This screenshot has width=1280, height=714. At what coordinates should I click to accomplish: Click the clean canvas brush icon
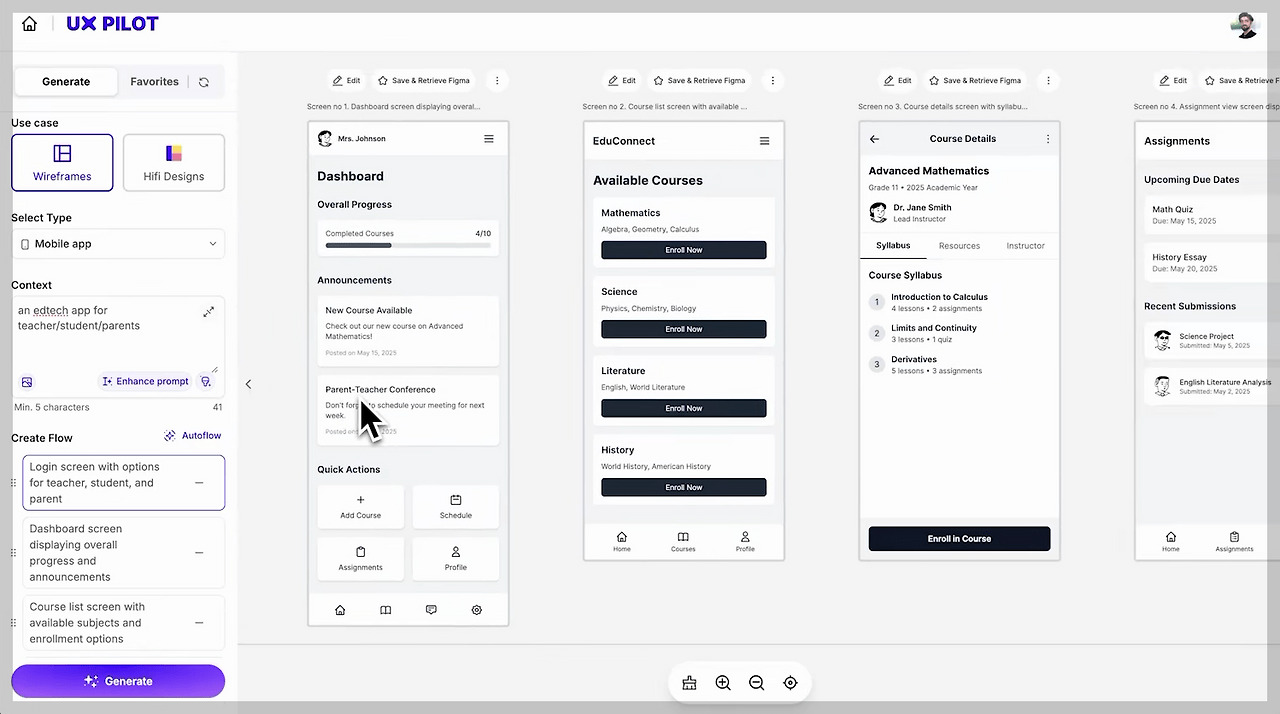[x=688, y=682]
